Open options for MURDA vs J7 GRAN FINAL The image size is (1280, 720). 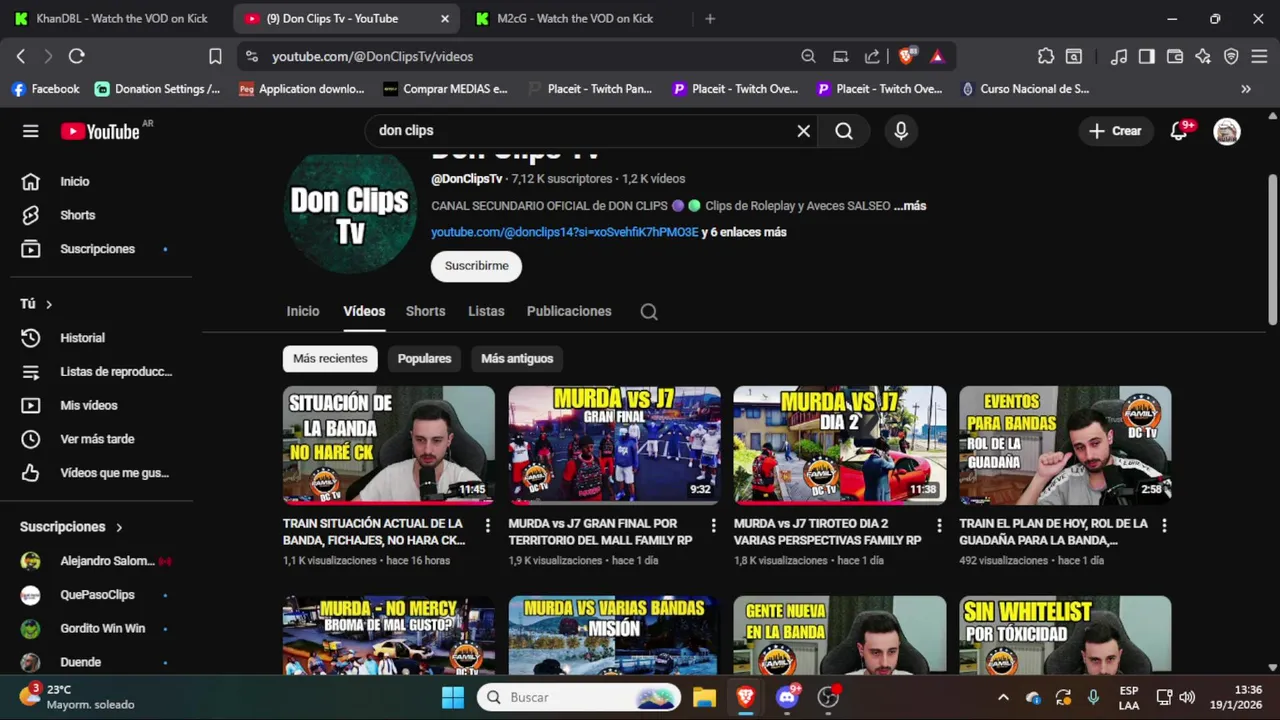coord(713,525)
